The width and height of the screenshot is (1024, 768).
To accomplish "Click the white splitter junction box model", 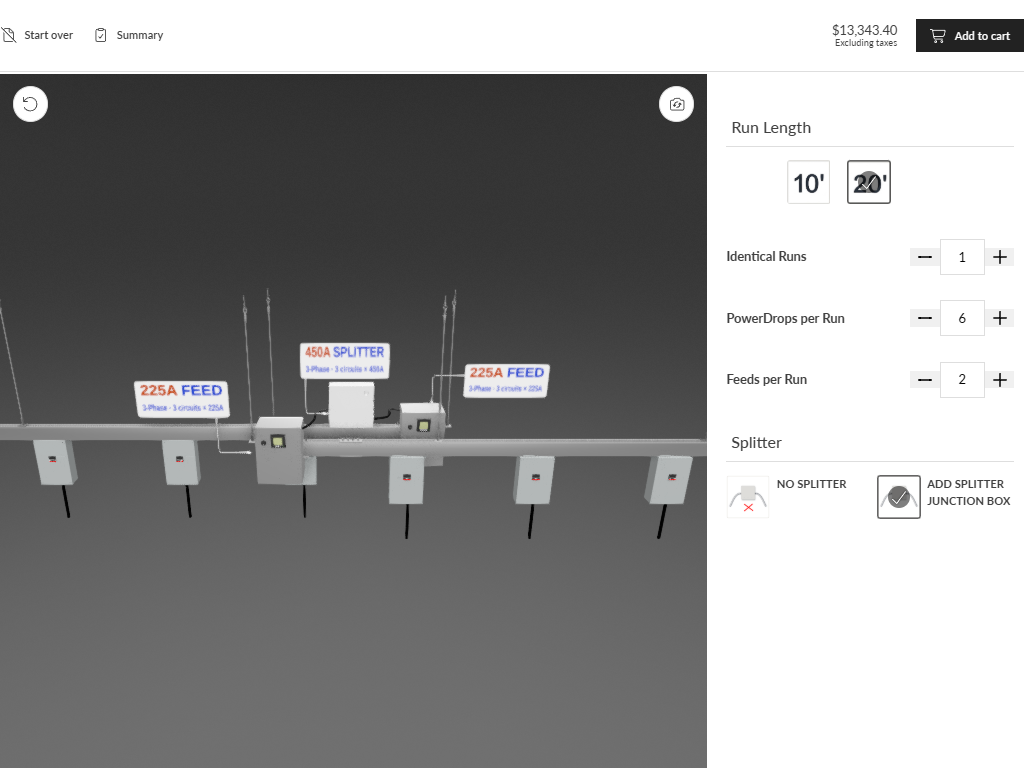I will [x=351, y=406].
